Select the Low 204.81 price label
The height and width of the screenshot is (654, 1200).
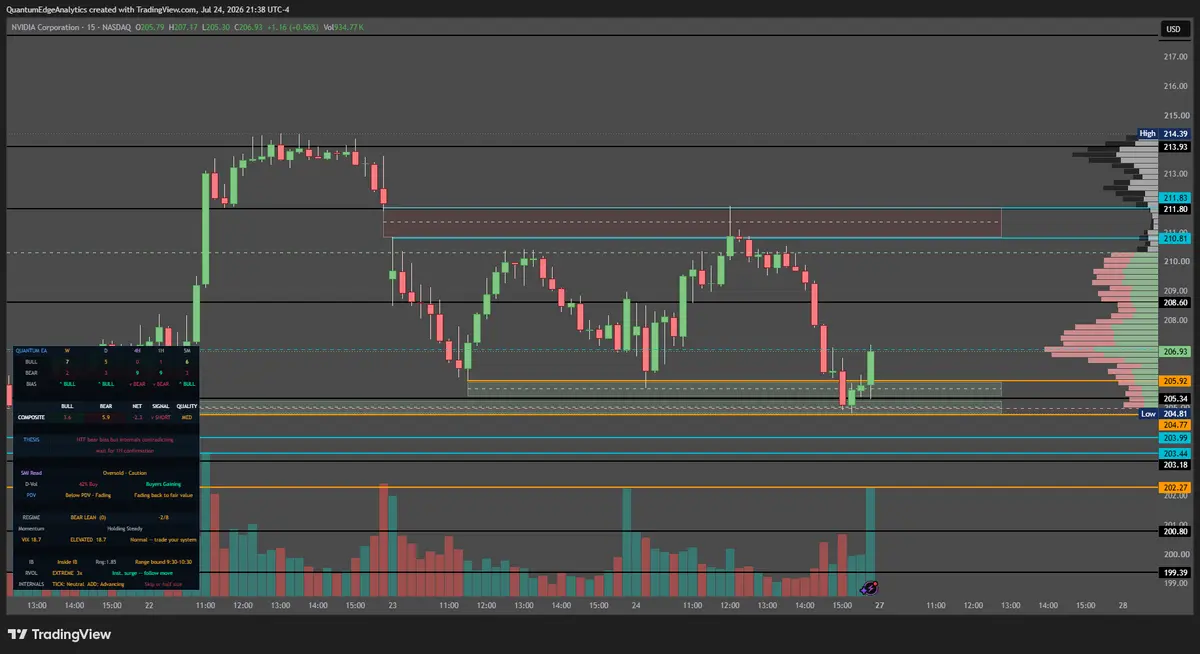[1165, 413]
